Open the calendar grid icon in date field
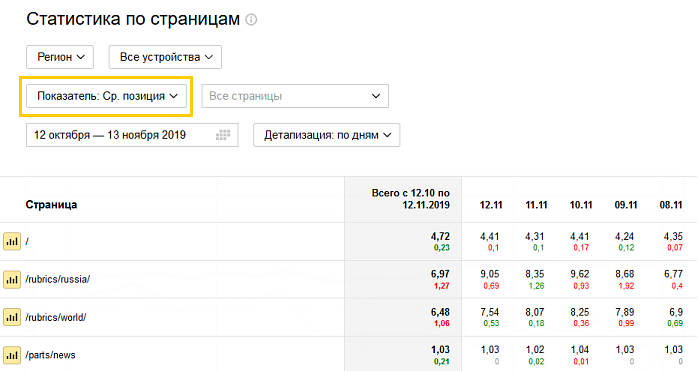 click(223, 135)
